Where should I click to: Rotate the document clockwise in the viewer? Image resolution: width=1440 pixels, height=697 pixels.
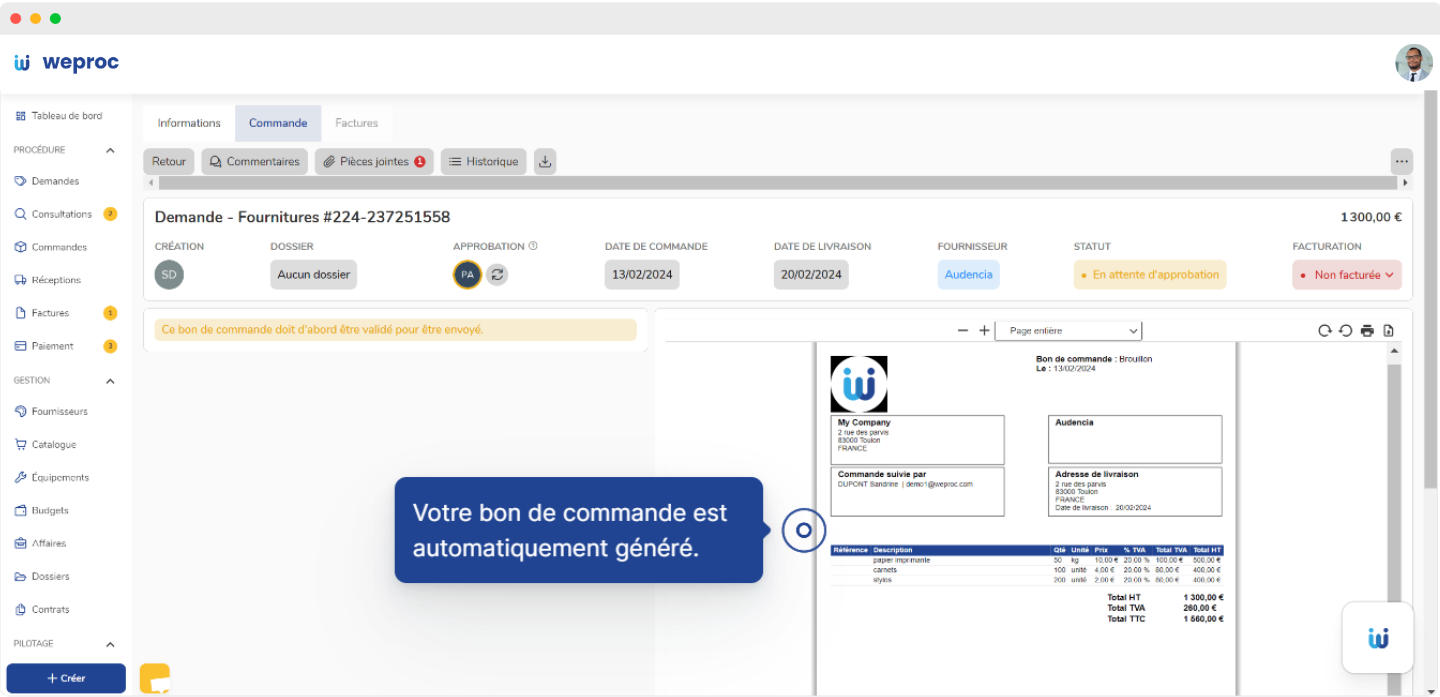1325,331
